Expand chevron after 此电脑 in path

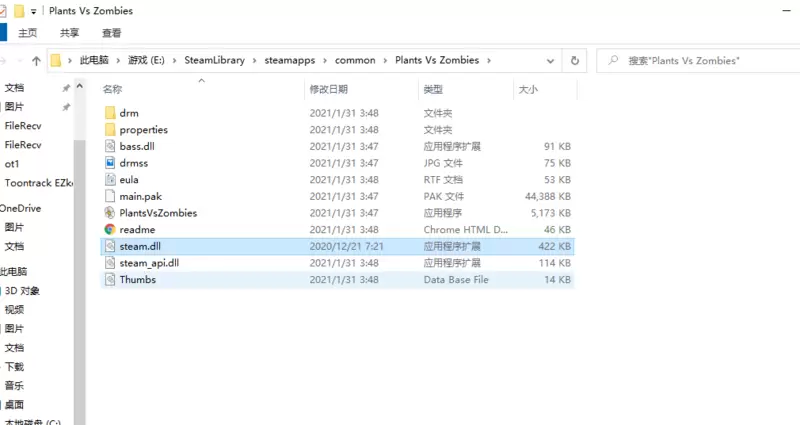(118, 61)
